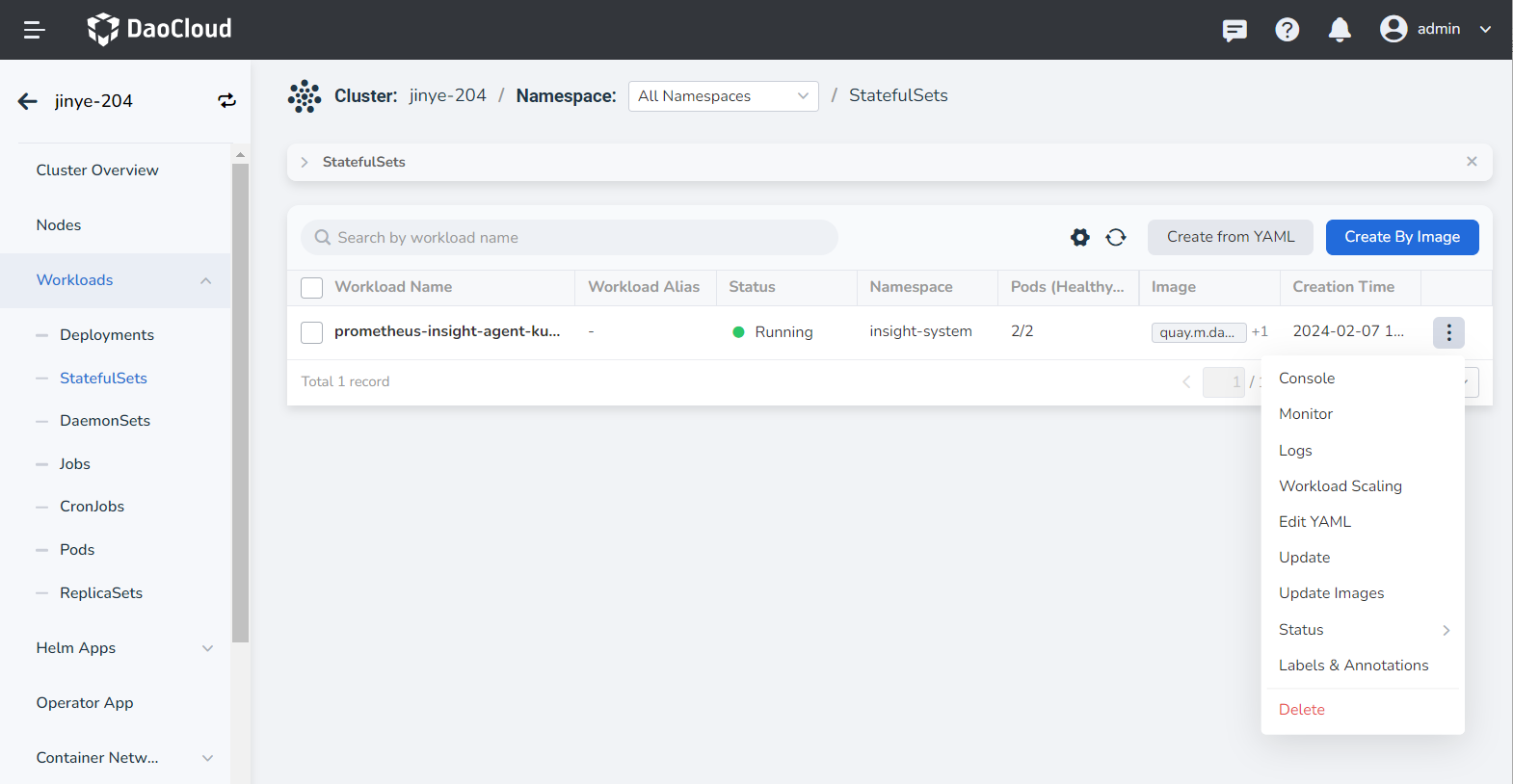Click the switch cluster icon beside jinye-204

(226, 101)
